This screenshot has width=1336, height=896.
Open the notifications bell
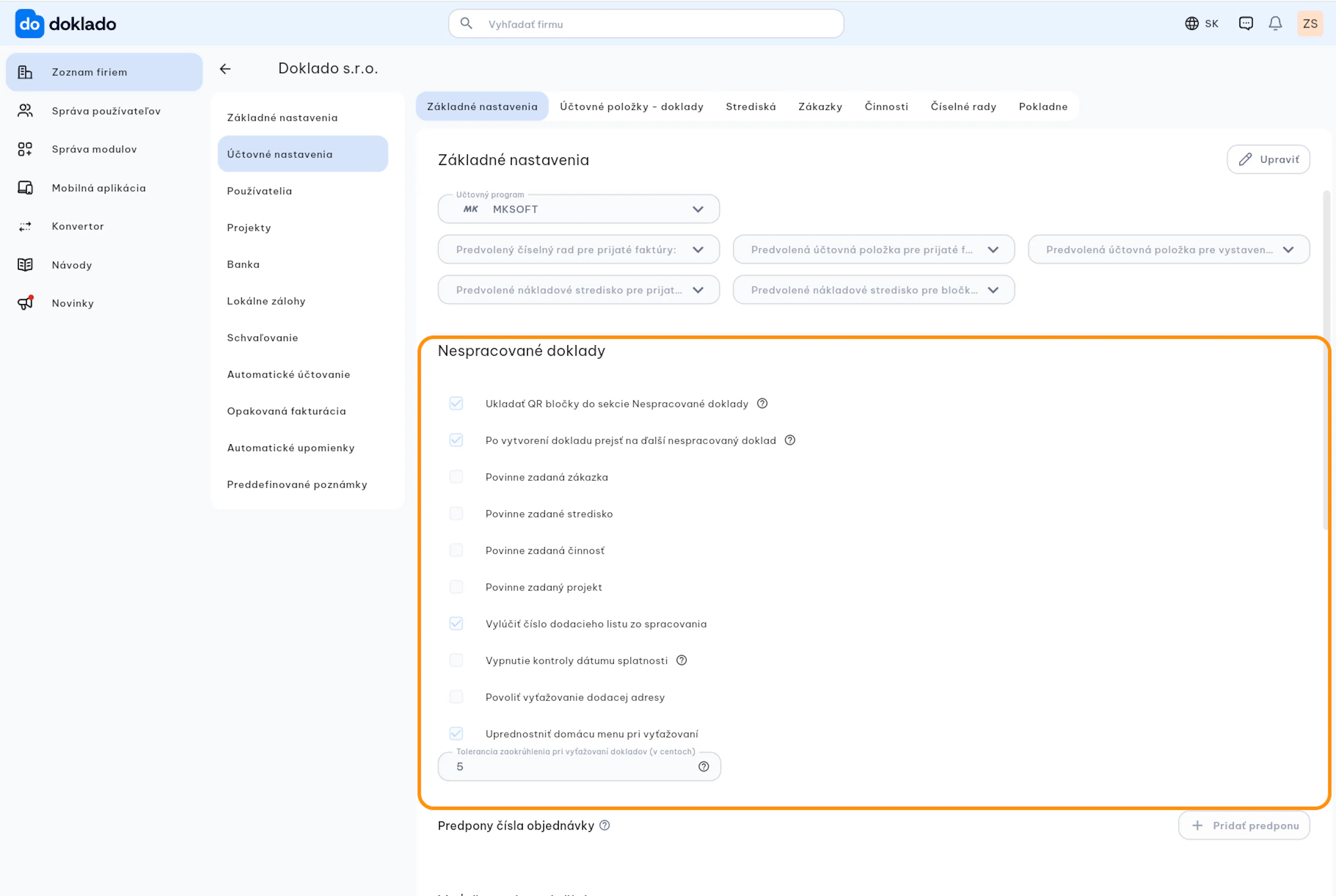(x=1275, y=23)
